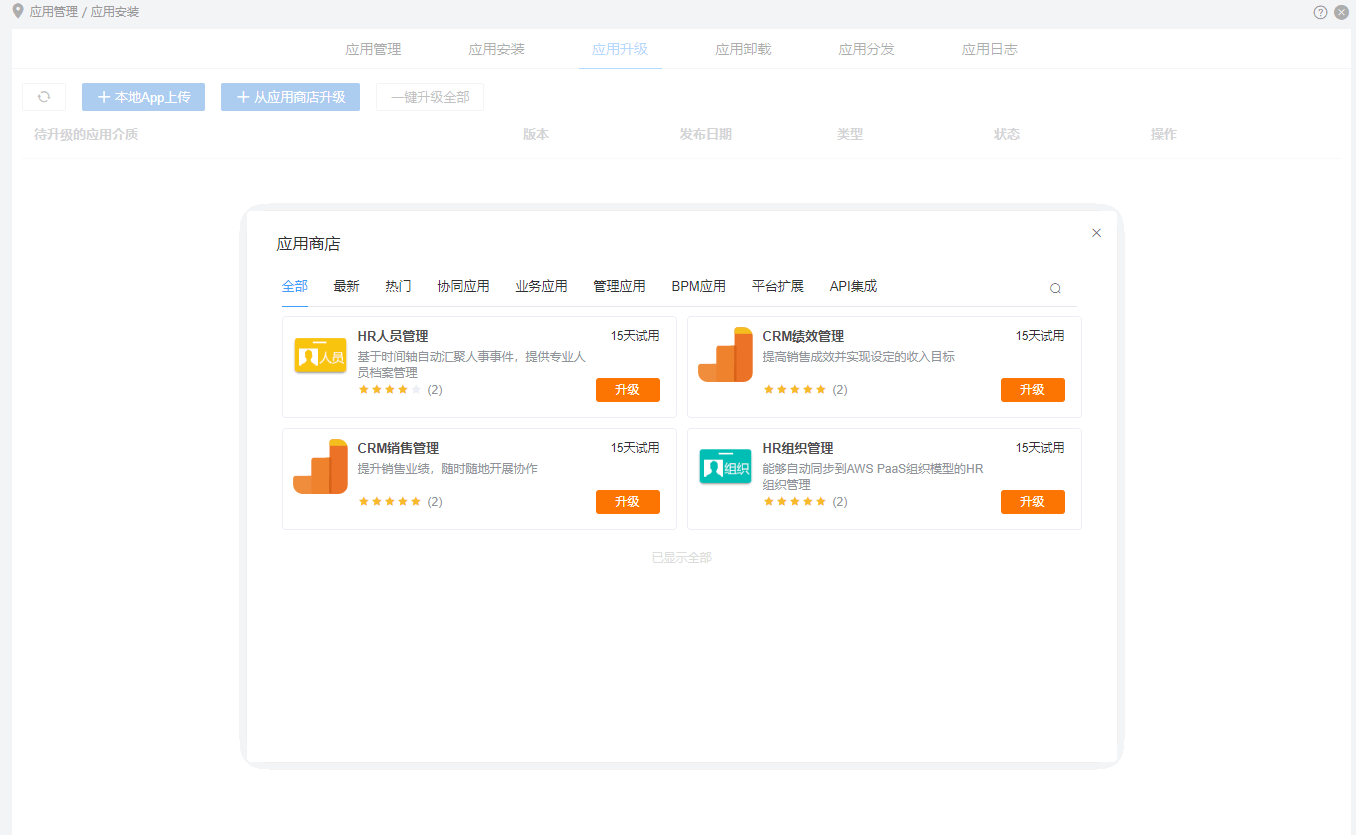Viewport: 1356px width, 835px height.
Task: Click the HR组织管理 title text
Action: click(x=798, y=448)
